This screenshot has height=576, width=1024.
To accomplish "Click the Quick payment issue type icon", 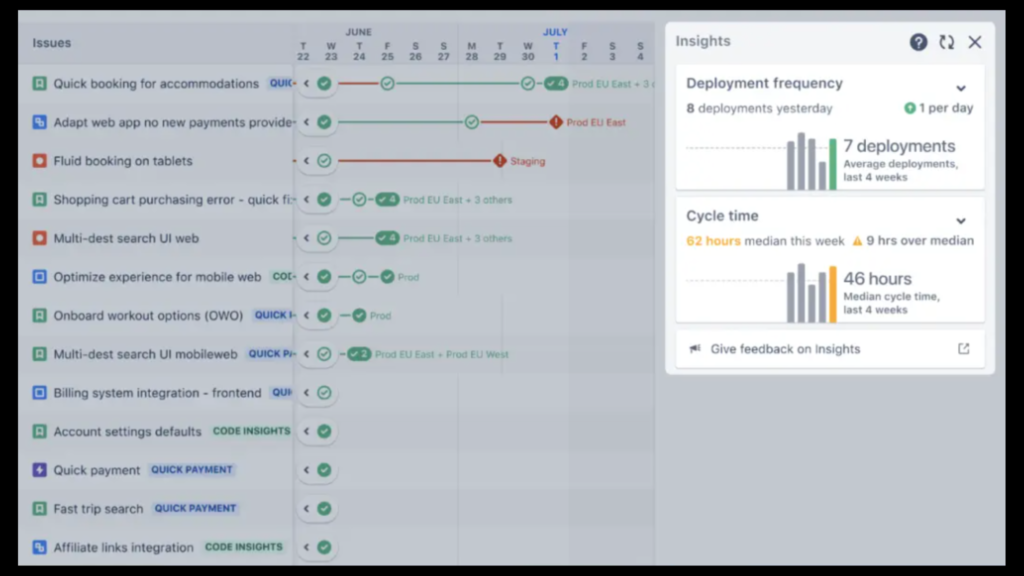I will tap(39, 470).
